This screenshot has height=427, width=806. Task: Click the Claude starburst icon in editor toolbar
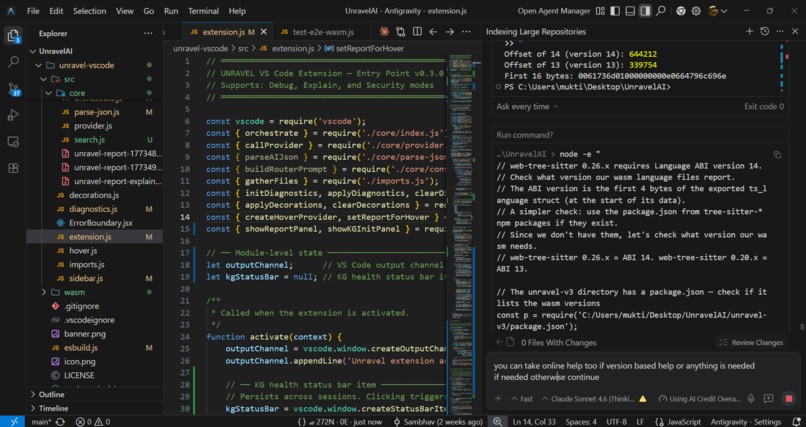383,32
